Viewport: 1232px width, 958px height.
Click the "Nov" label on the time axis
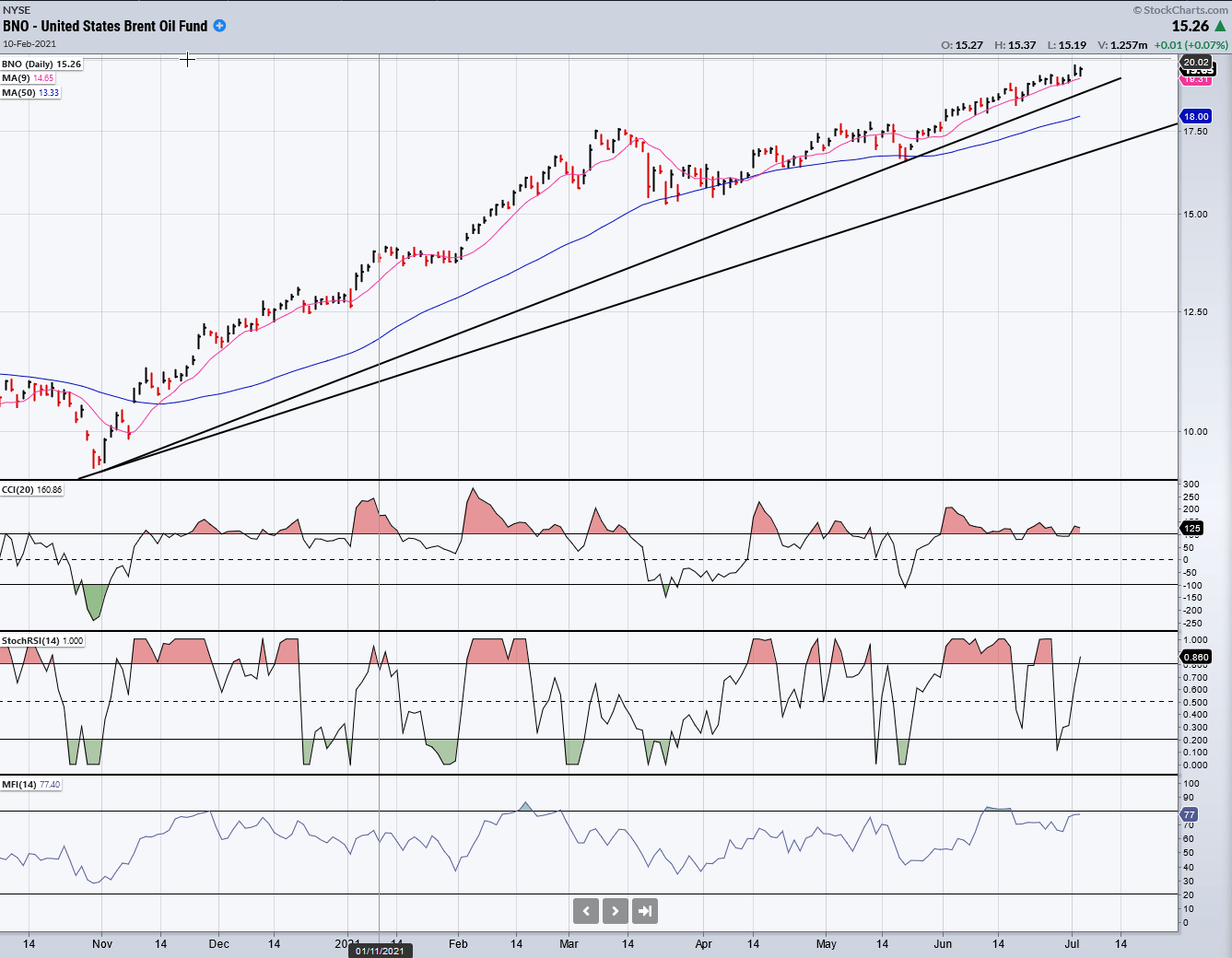click(102, 943)
